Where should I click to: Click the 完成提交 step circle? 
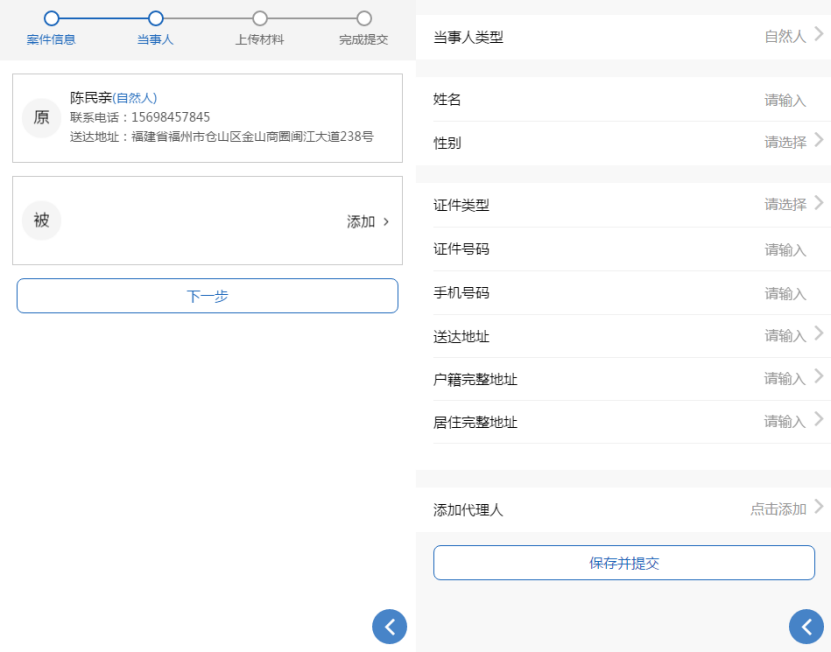click(x=364, y=19)
